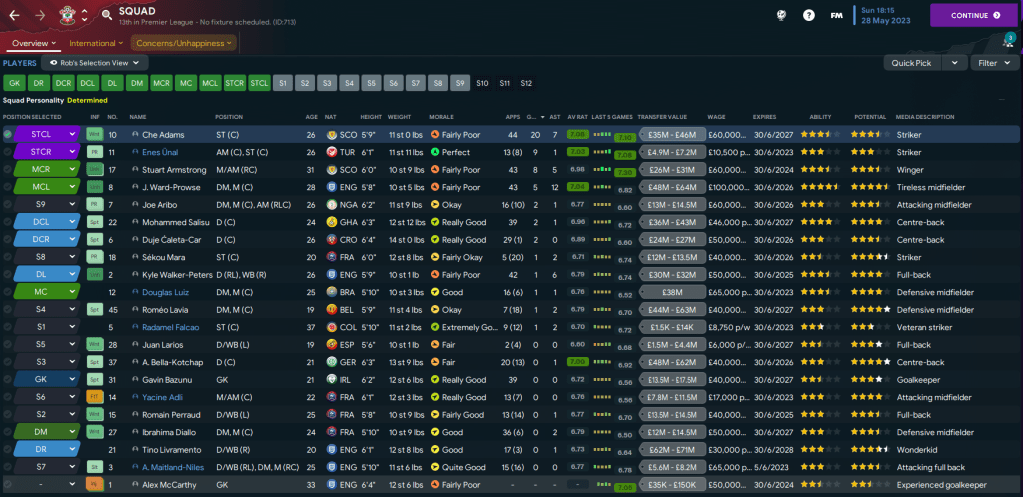Select the GK position pill
This screenshot has height=497, width=1023.
click(14, 83)
